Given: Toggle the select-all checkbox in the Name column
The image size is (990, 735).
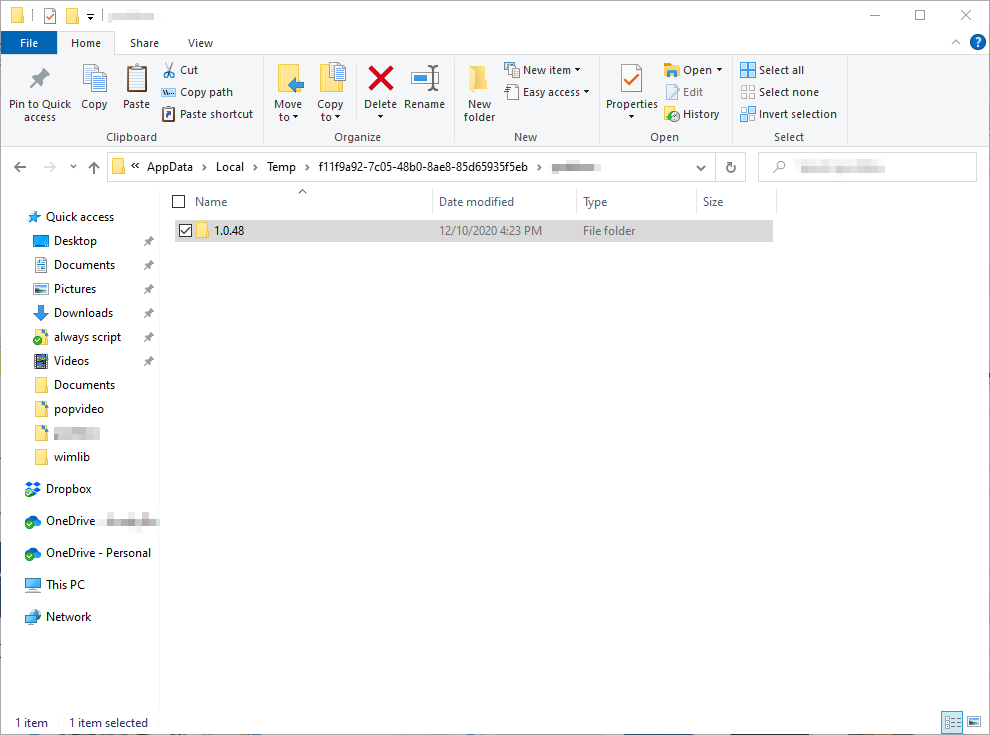Looking at the screenshot, I should (178, 201).
